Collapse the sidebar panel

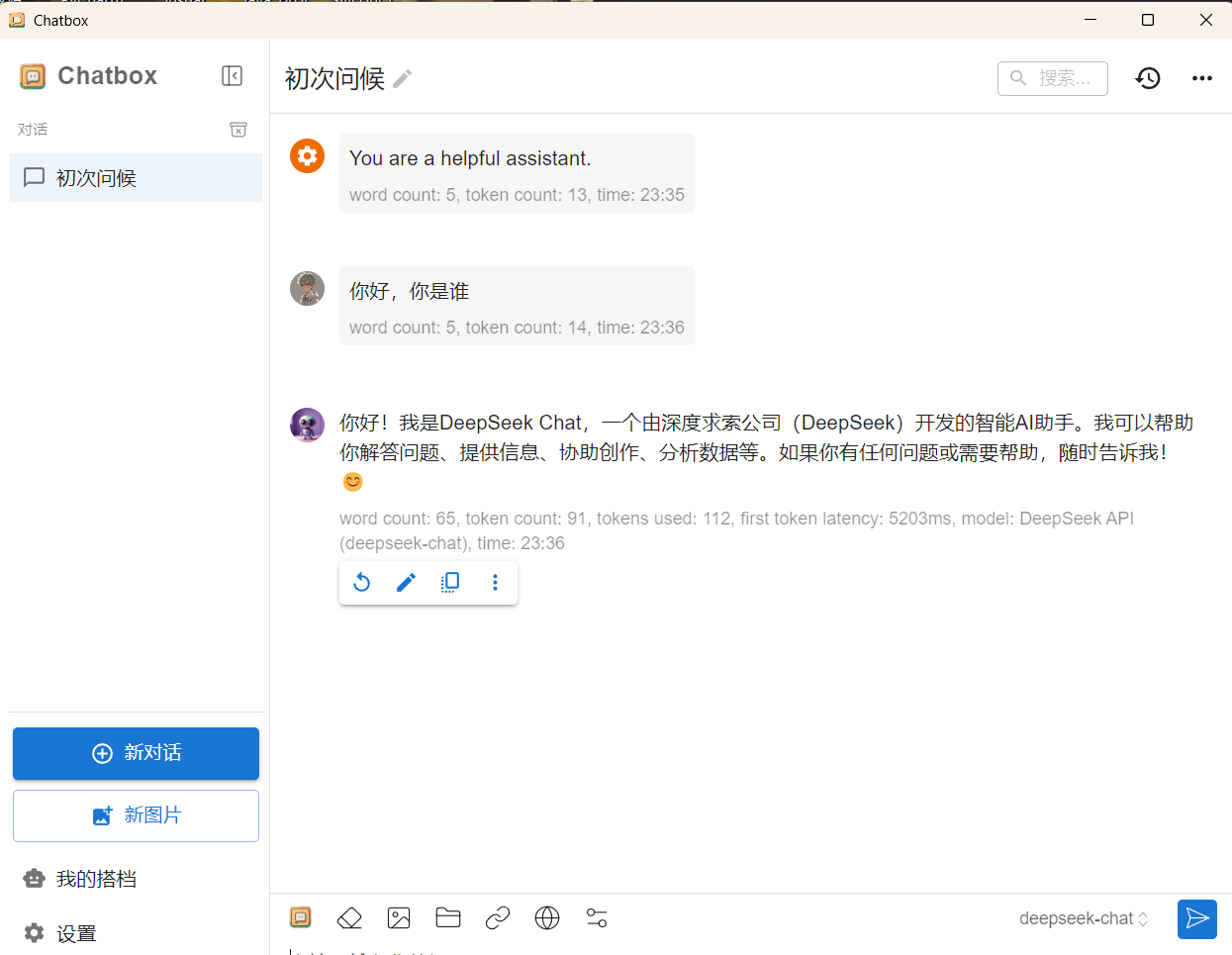(233, 76)
